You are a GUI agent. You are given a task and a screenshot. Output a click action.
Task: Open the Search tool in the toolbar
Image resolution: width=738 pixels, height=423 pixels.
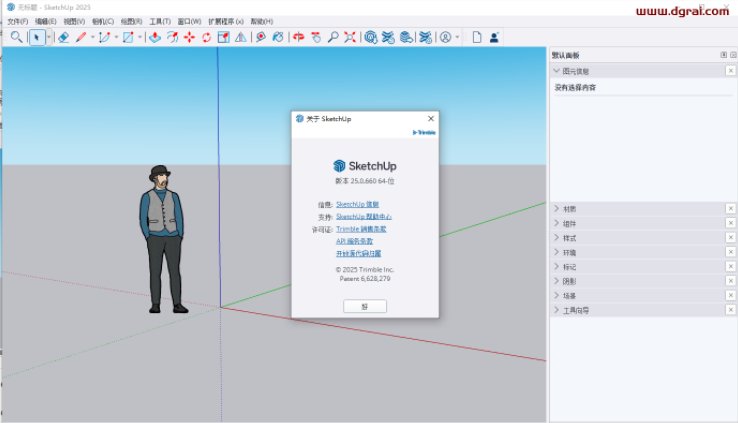[16, 37]
